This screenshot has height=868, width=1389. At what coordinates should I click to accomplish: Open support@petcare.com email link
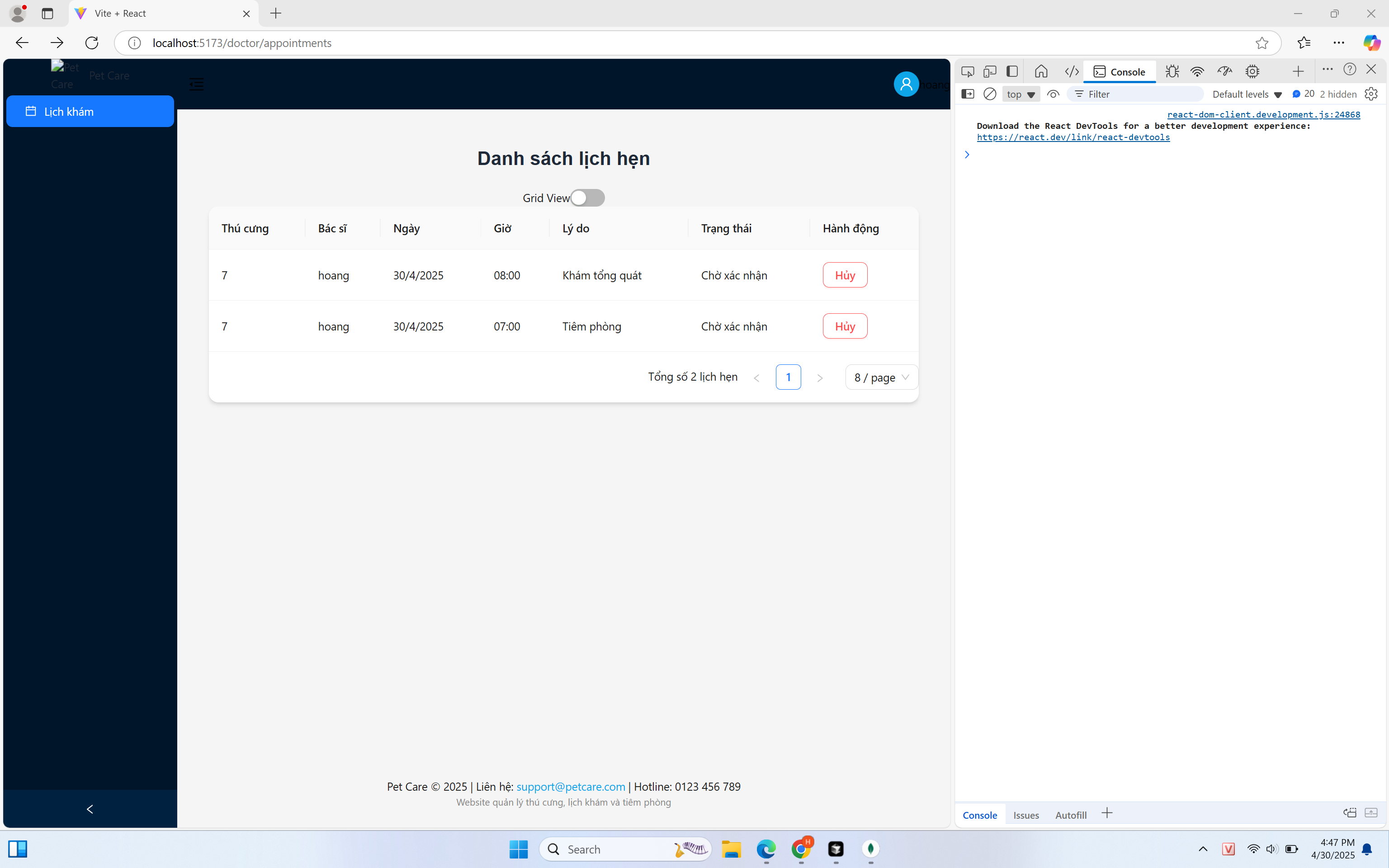(x=571, y=787)
